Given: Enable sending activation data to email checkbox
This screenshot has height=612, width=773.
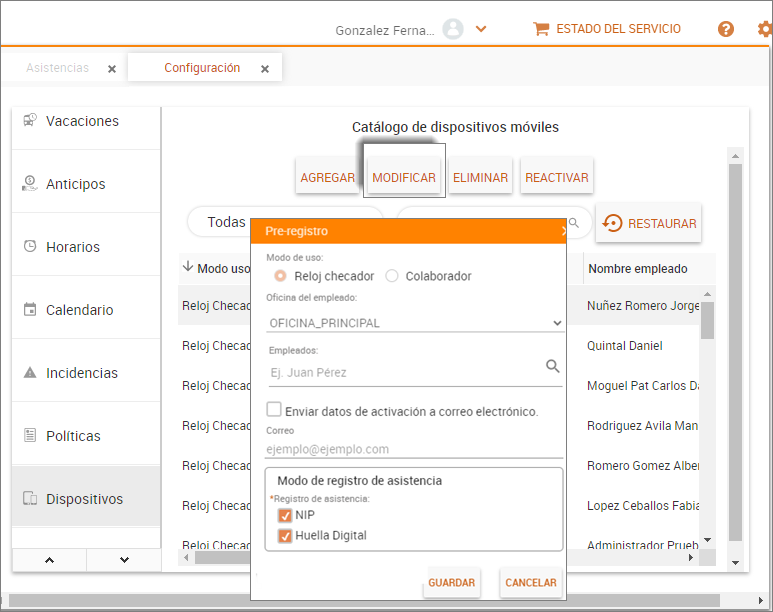Looking at the screenshot, I should click(274, 410).
